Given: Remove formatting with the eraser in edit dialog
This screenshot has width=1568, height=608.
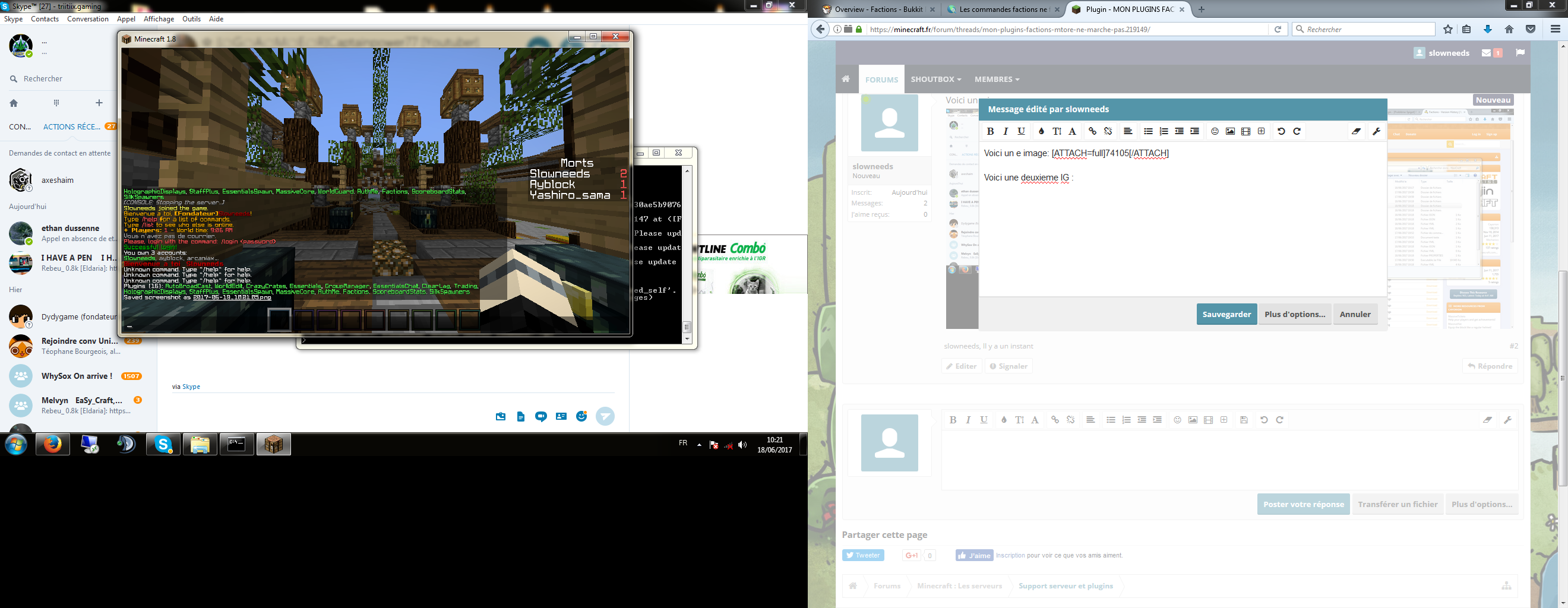Looking at the screenshot, I should tap(1356, 131).
